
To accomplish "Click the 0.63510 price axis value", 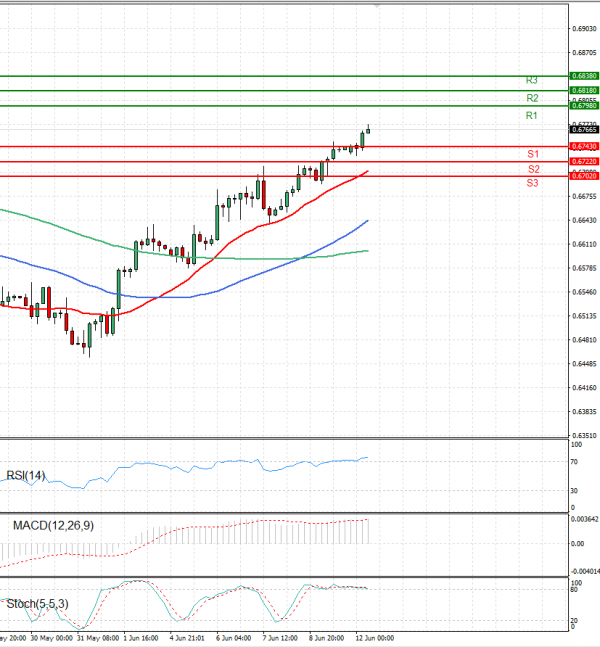I will (584, 435).
